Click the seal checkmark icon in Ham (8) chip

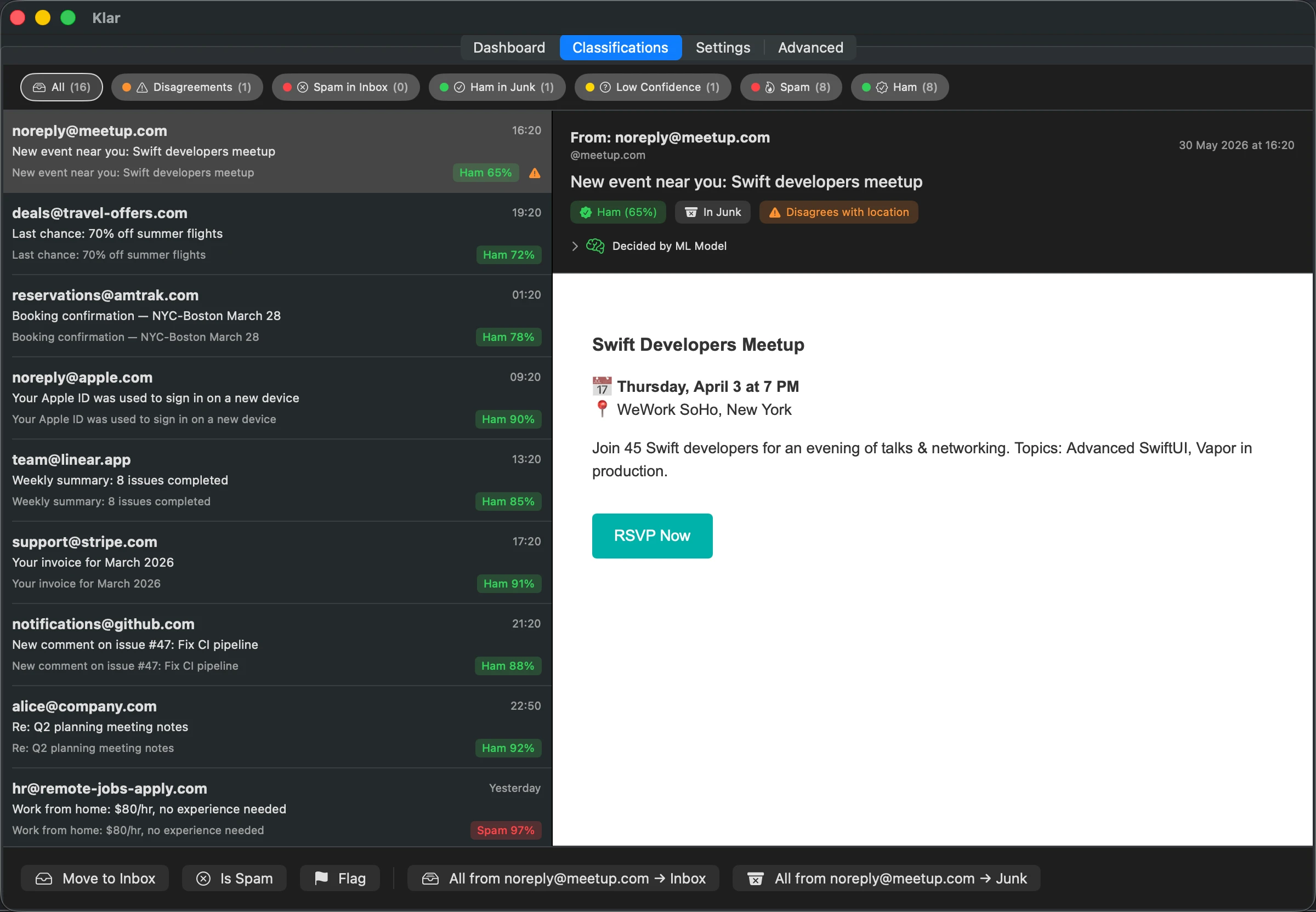pos(882,88)
